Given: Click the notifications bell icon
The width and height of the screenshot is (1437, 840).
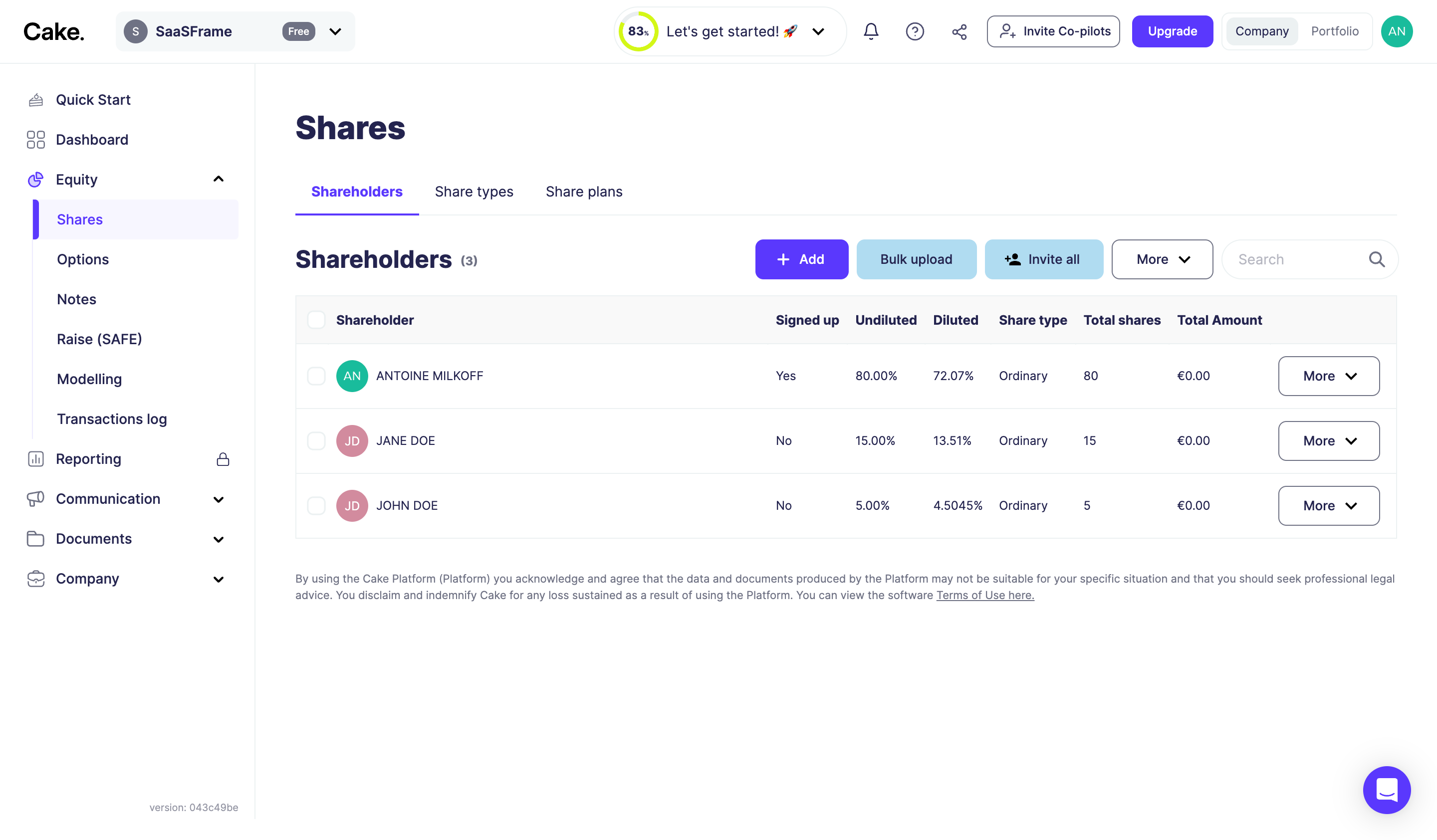Looking at the screenshot, I should click(871, 31).
